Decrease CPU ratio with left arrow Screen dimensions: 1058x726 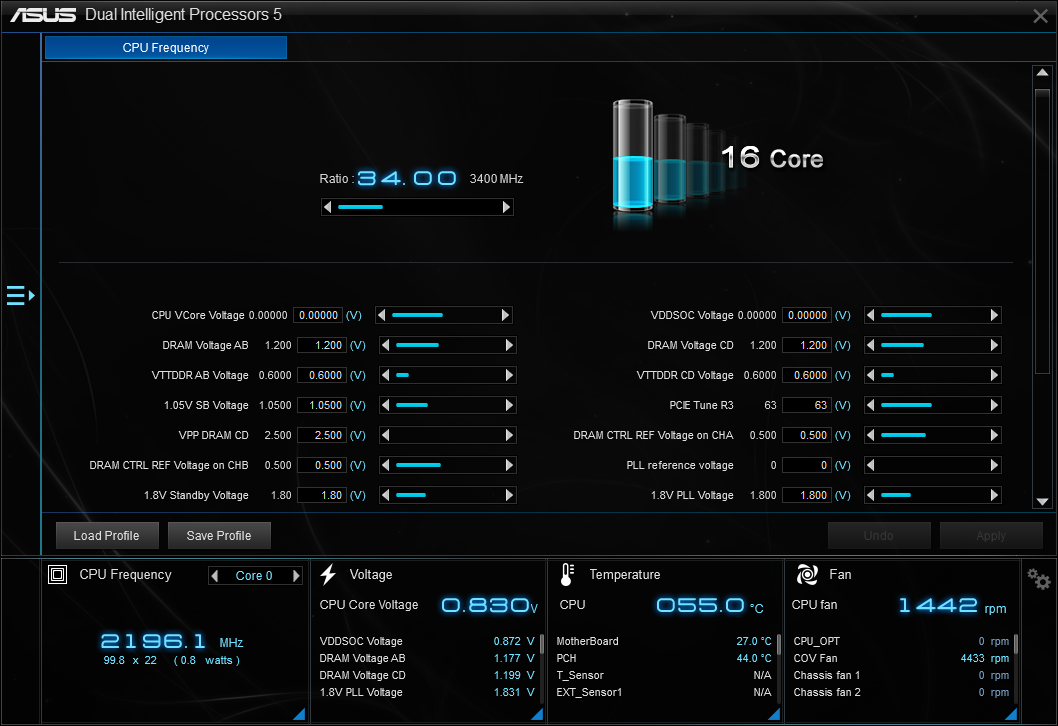coord(328,207)
